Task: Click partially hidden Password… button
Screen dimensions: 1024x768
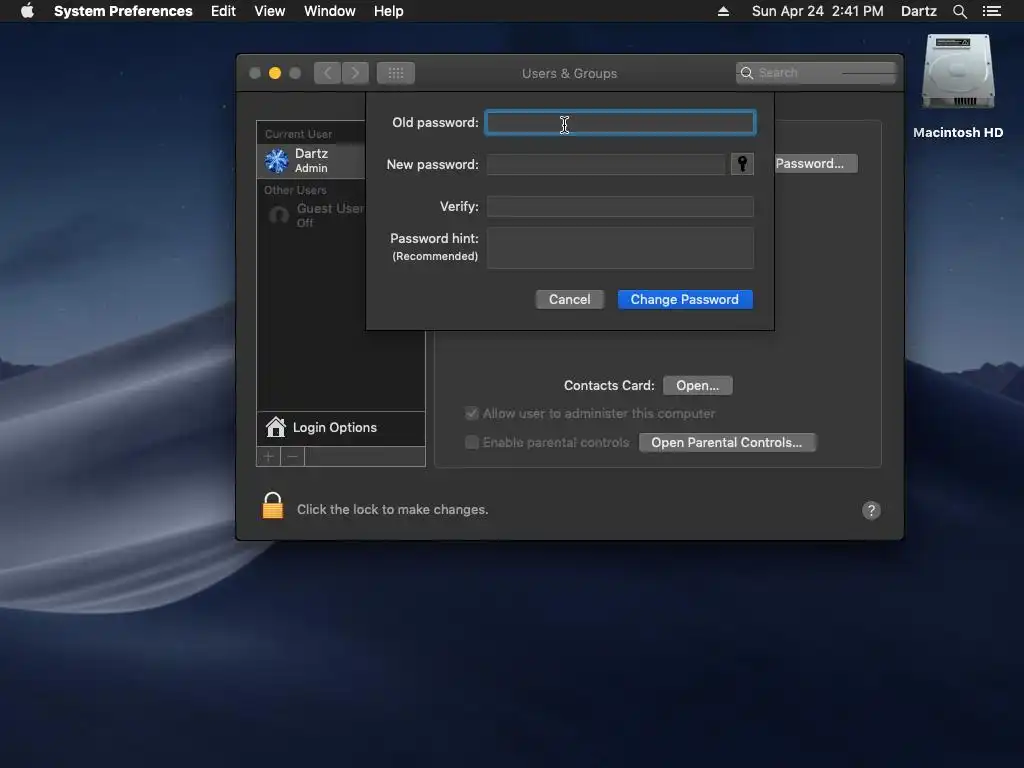Action: (x=816, y=163)
